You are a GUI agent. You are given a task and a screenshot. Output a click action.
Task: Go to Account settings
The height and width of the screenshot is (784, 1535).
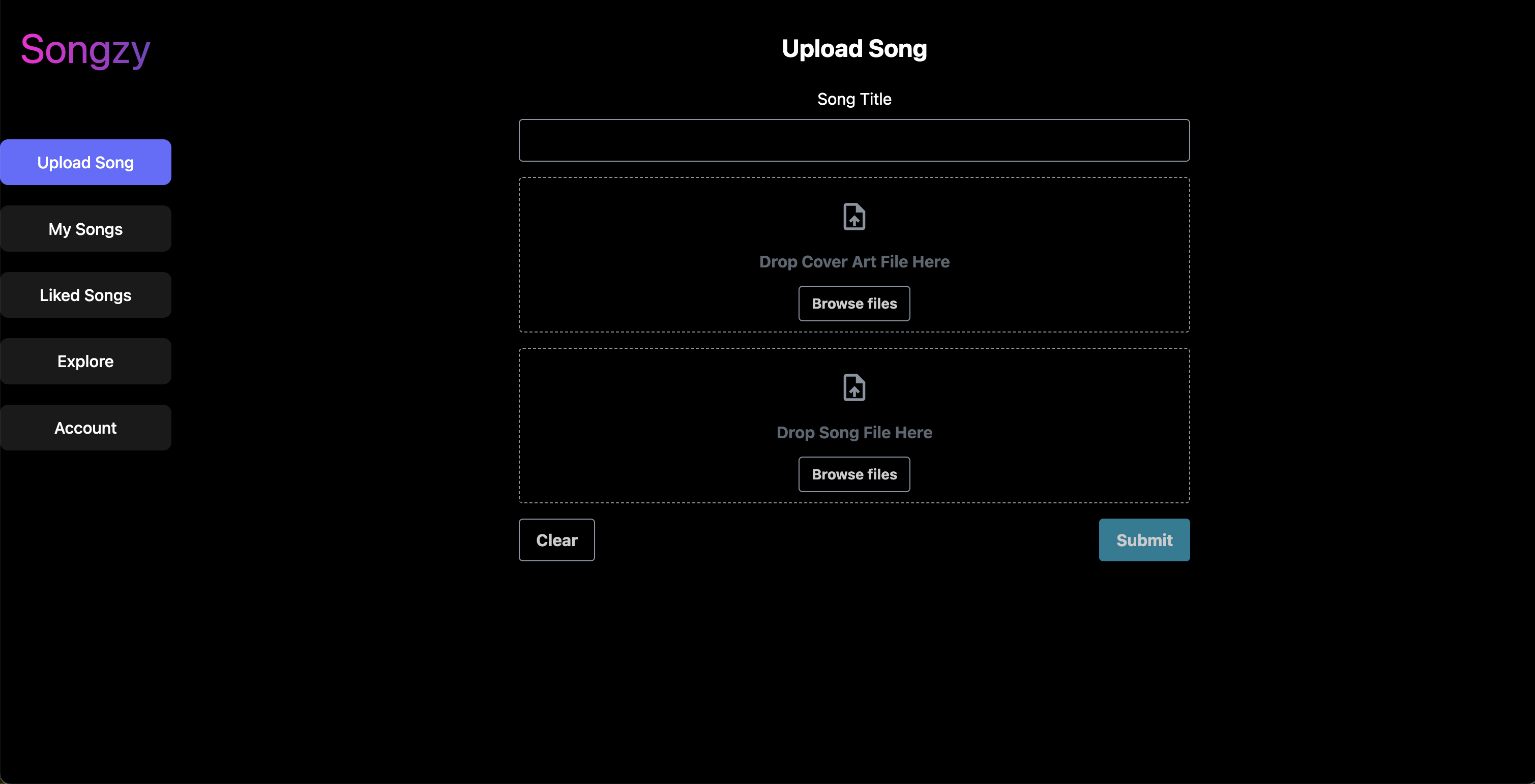pyautogui.click(x=86, y=427)
